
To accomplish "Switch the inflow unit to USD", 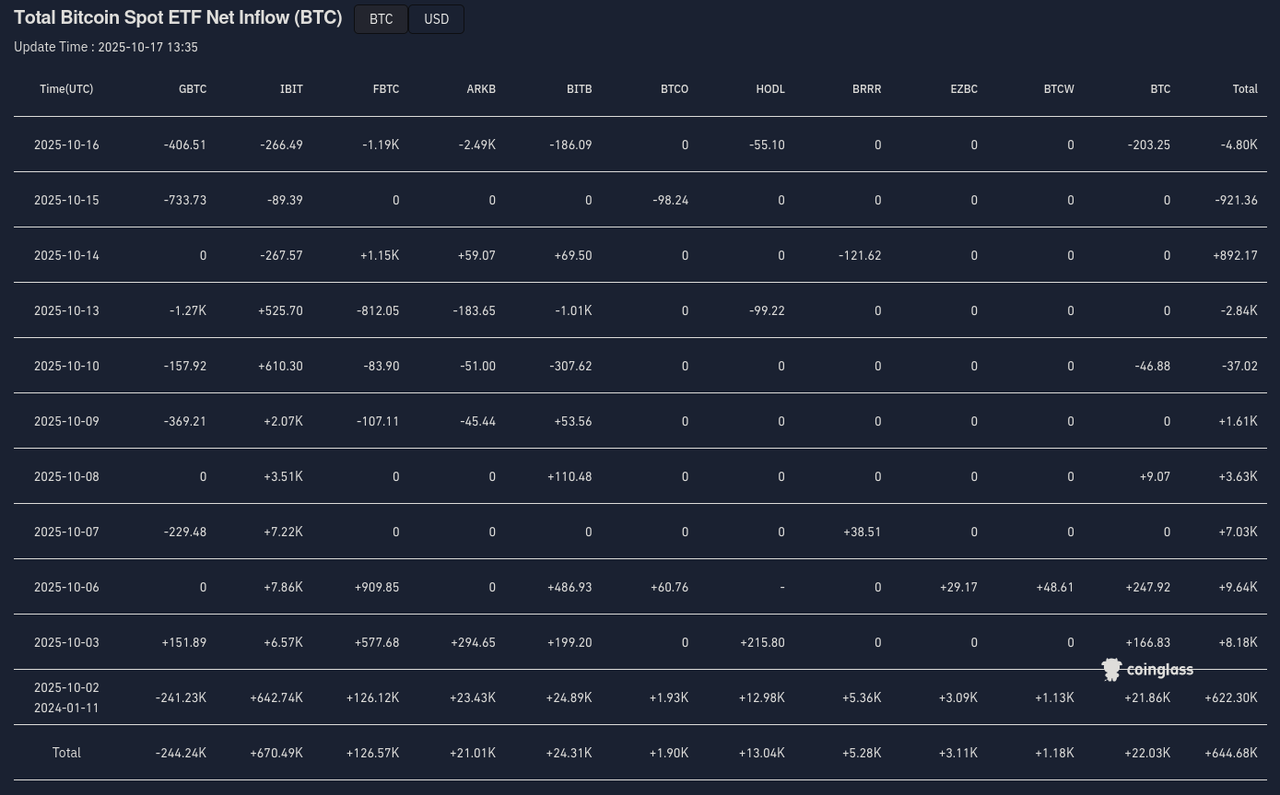I will coord(437,19).
